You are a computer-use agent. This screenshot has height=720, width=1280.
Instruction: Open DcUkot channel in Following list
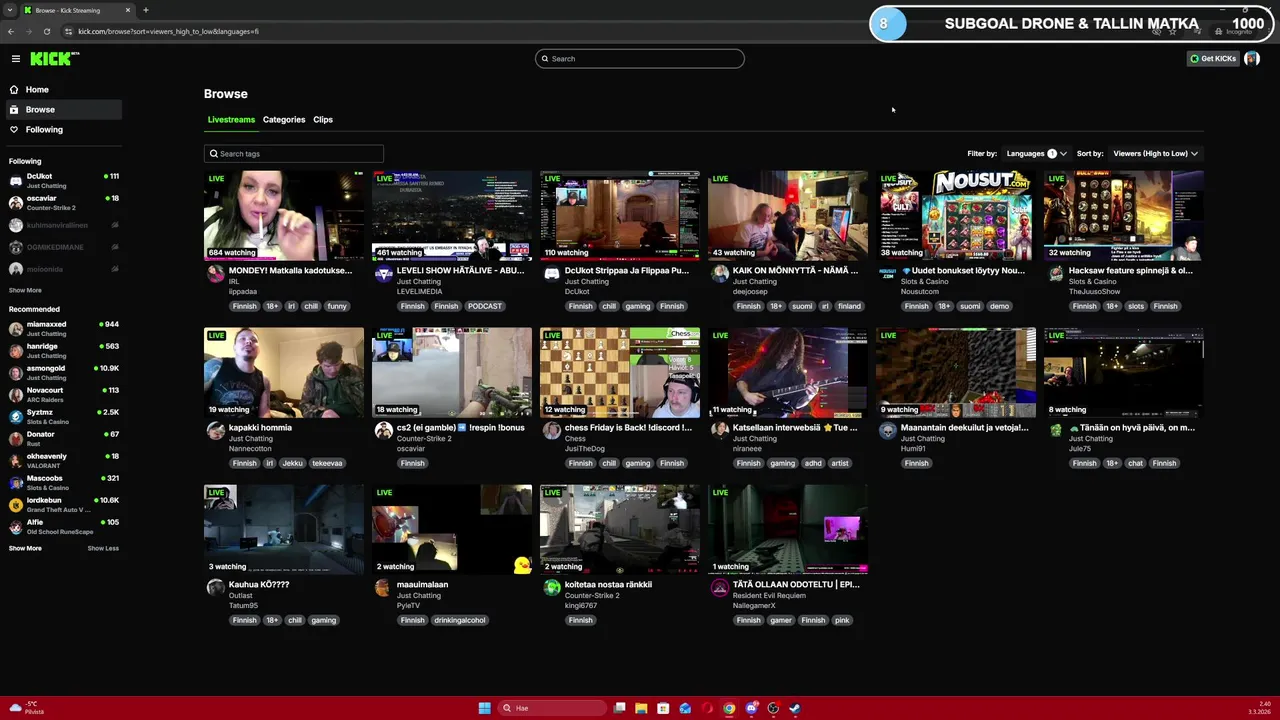(x=62, y=180)
